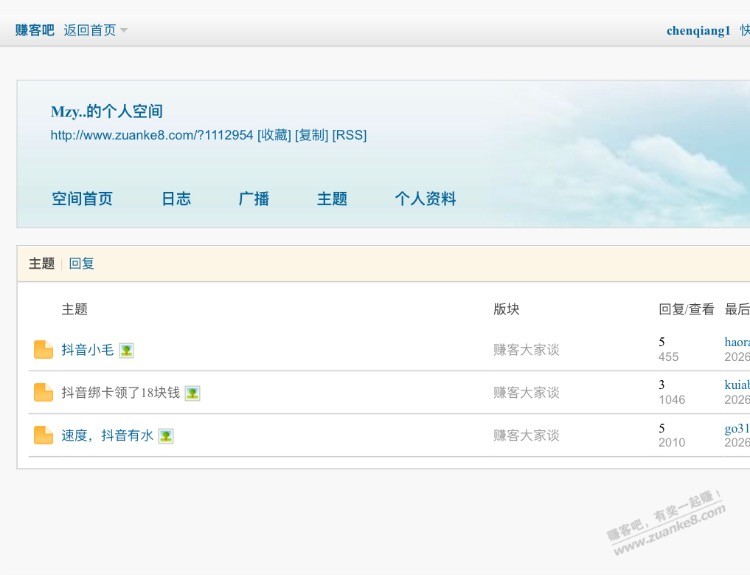
Task: Click folder icon beside 速度，抖音有水 thread
Action: [x=43, y=435]
